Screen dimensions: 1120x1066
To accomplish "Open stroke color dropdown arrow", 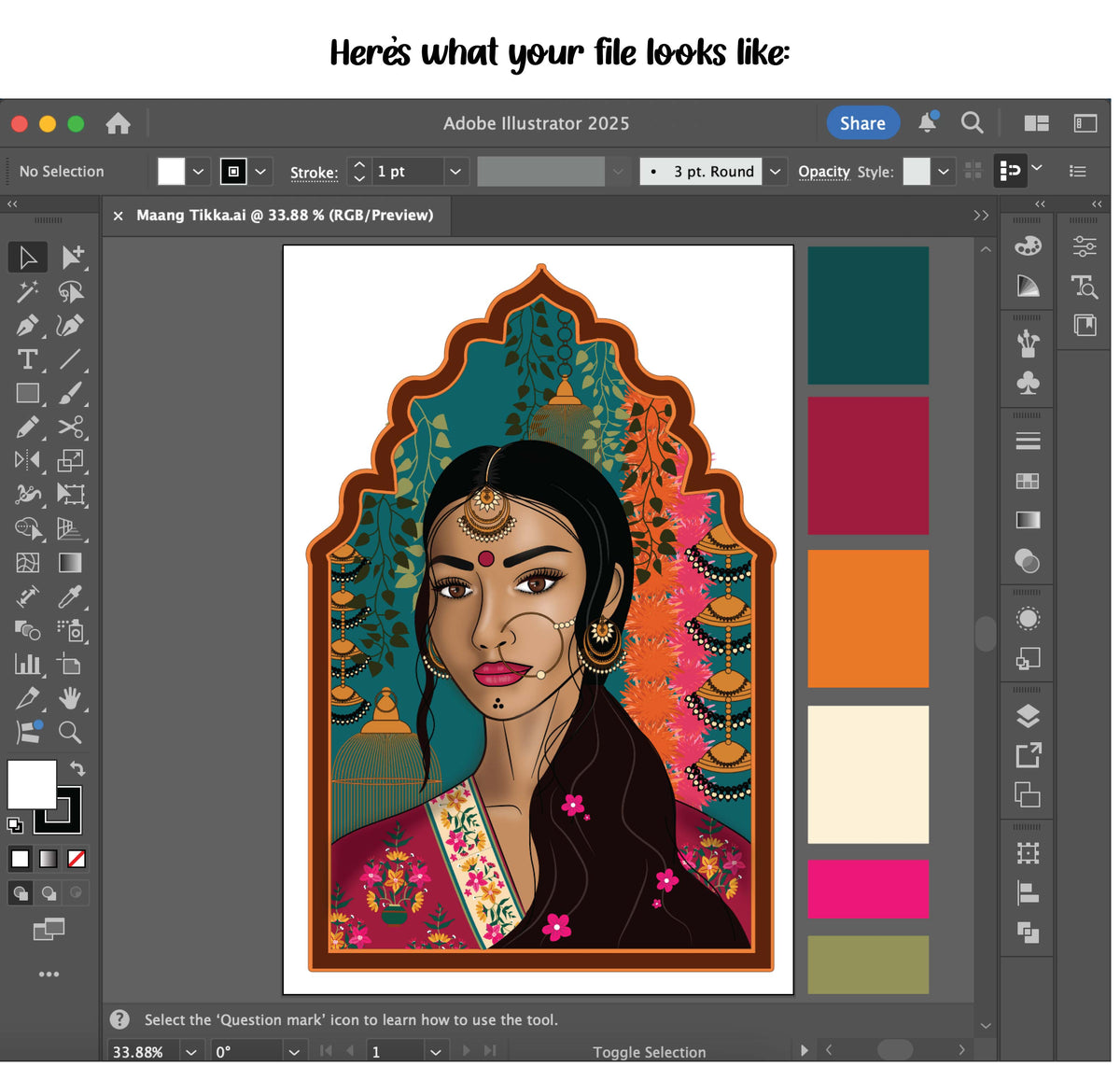I will 260,172.
